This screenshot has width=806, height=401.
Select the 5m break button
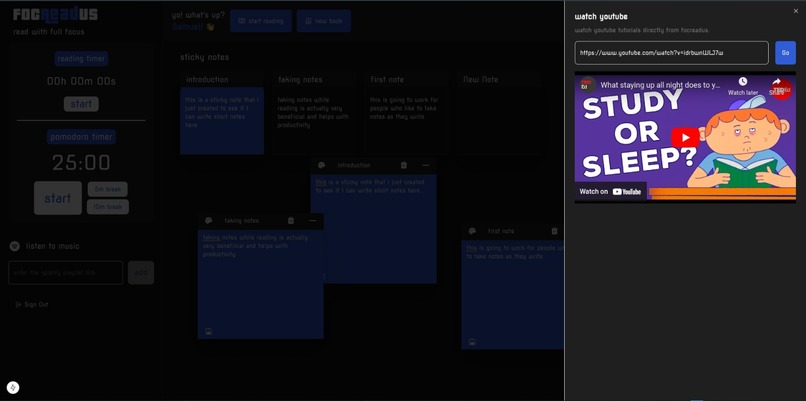107,189
